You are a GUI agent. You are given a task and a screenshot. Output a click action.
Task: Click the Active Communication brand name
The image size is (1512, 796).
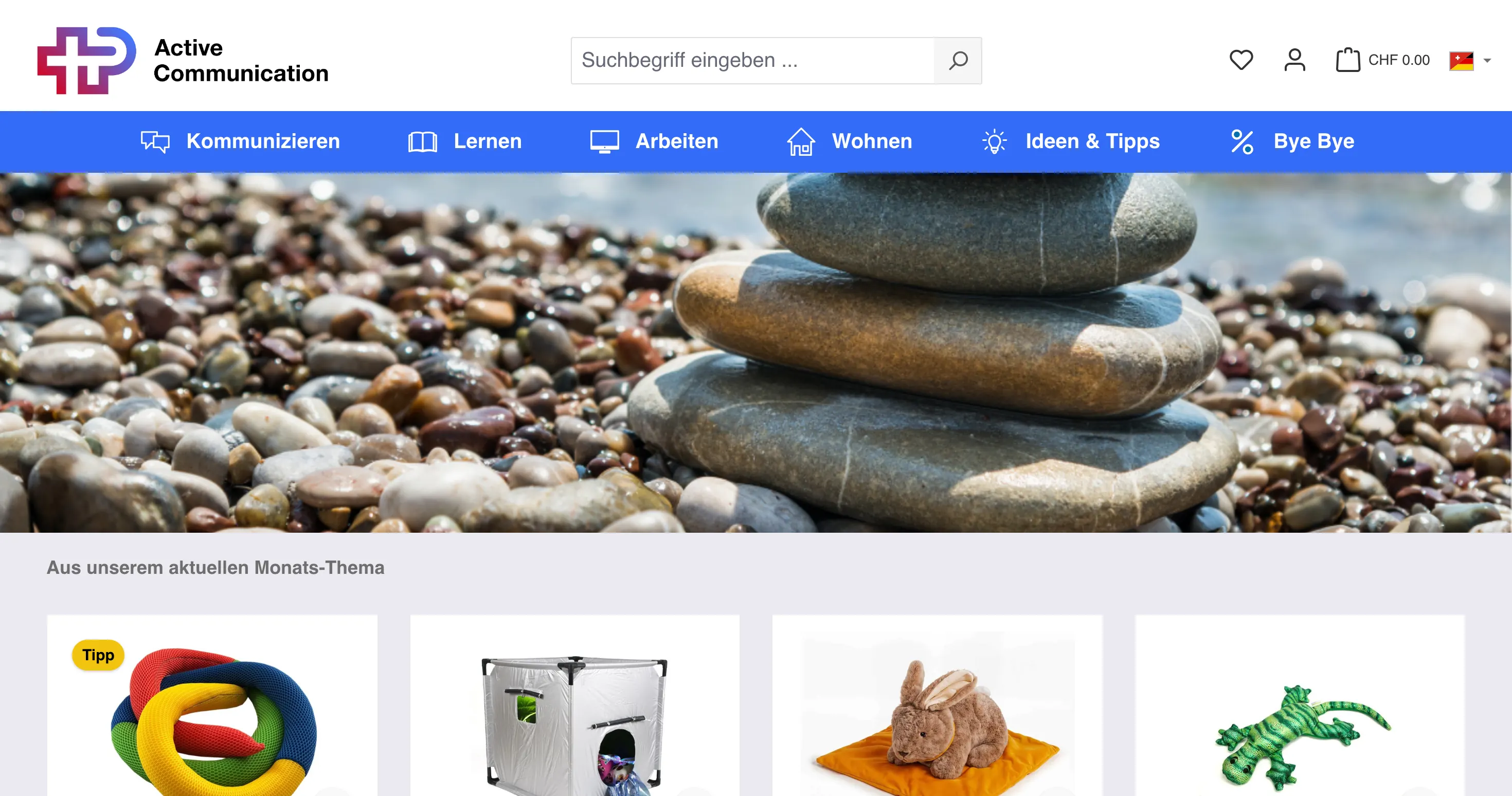241,61
